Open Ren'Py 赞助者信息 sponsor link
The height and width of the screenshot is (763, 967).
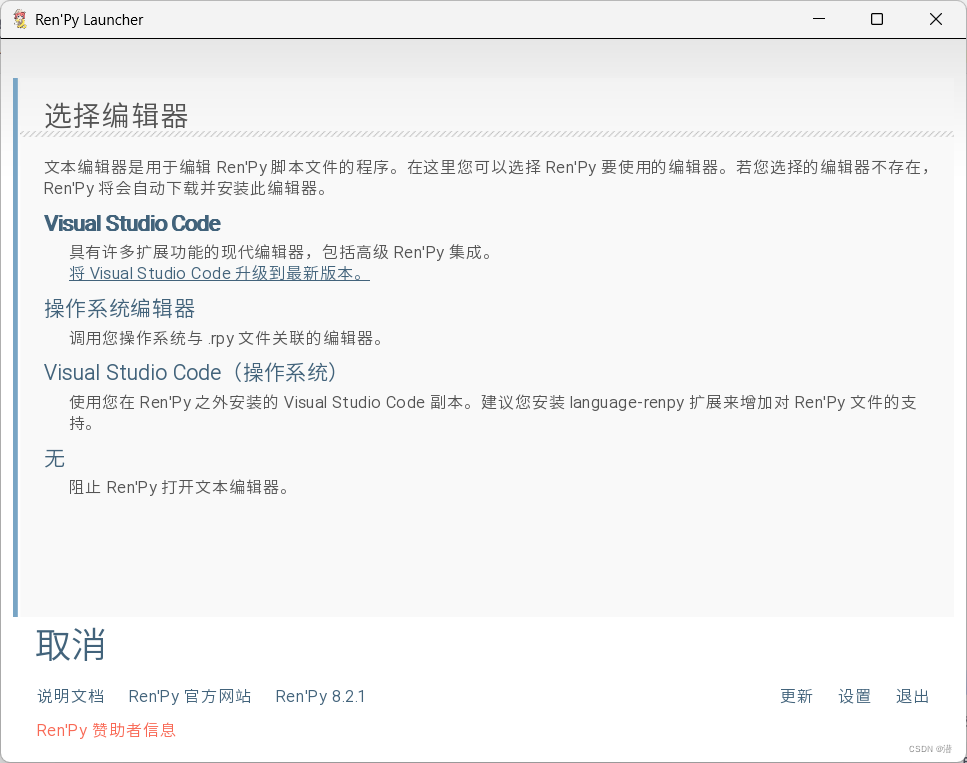point(106,730)
